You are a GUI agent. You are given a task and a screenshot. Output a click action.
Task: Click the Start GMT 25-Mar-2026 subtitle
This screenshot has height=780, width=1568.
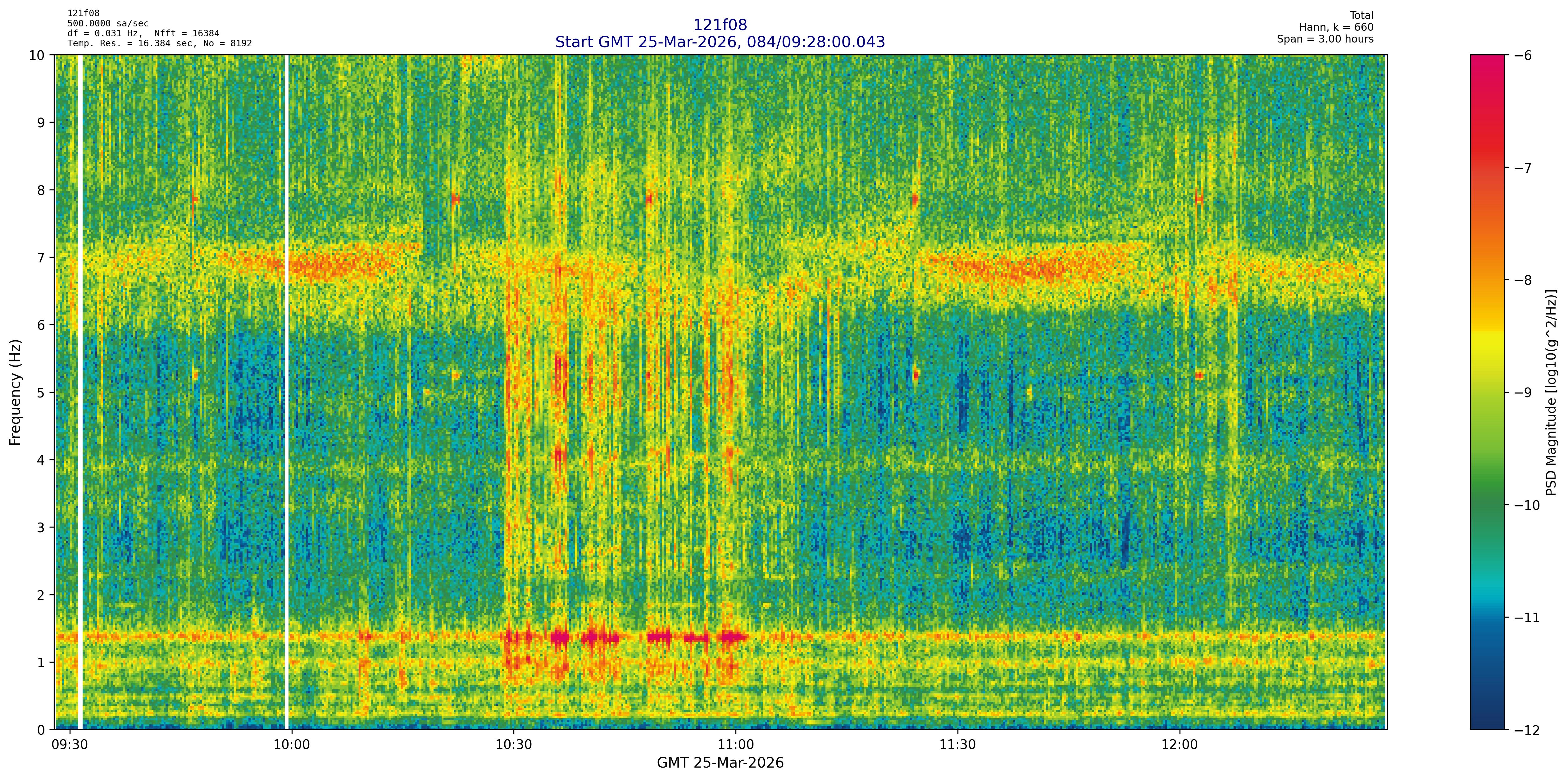click(720, 42)
